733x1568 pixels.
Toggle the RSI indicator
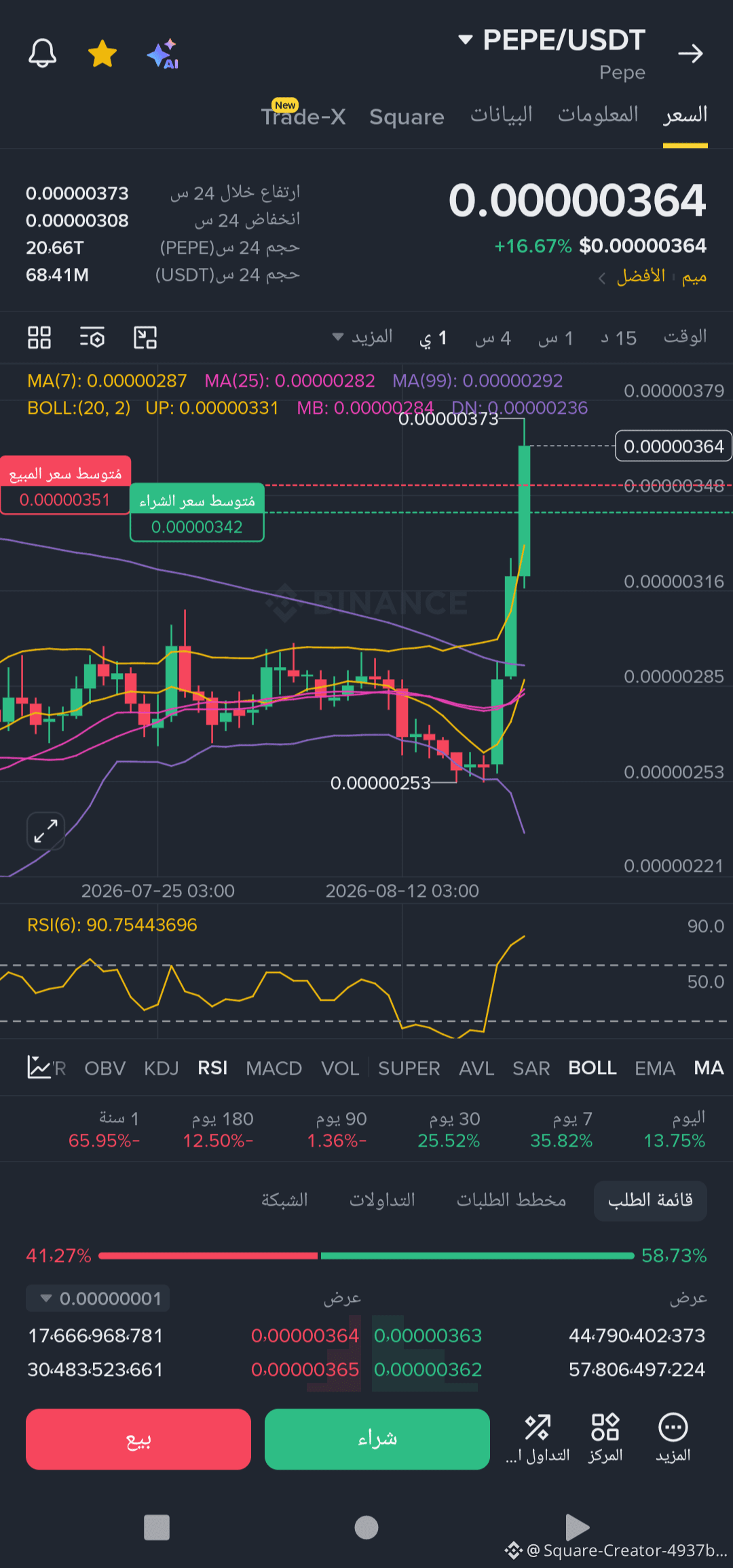coord(212,1068)
